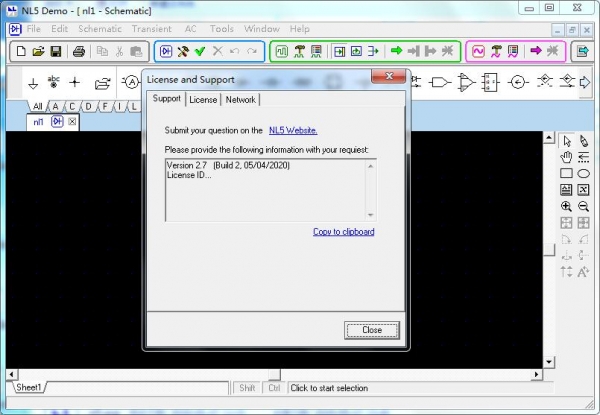Switch to the License tab
This screenshot has width=600, height=415.
(x=203, y=100)
